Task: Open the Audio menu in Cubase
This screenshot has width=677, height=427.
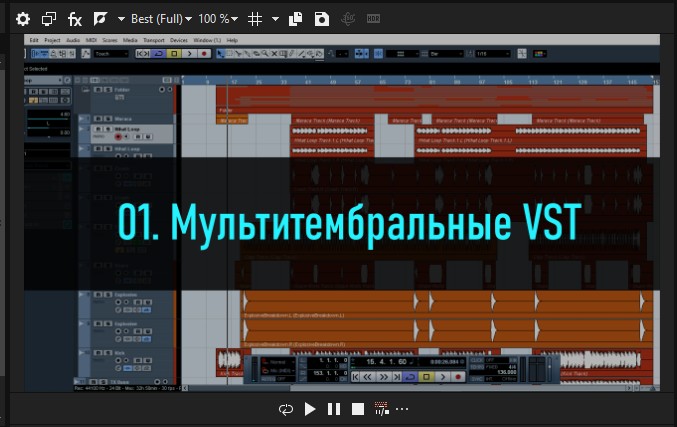Action: pos(73,40)
